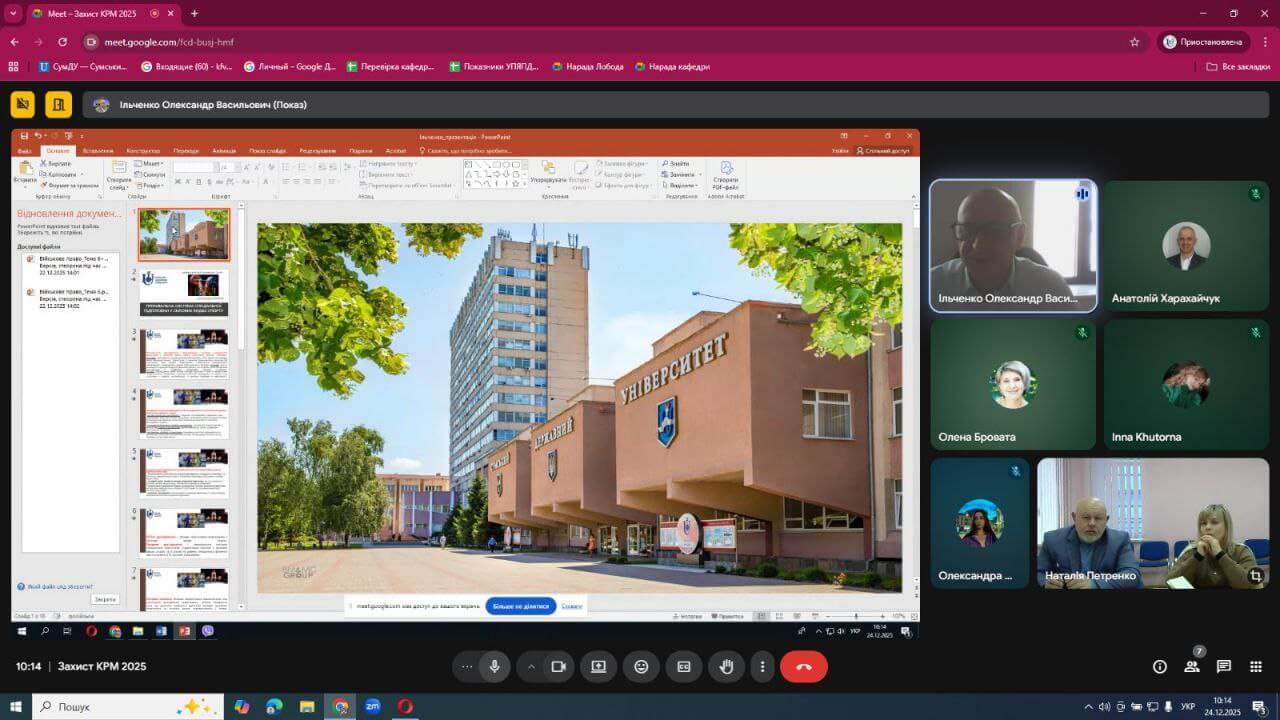Show the participants list

pos(1192,667)
